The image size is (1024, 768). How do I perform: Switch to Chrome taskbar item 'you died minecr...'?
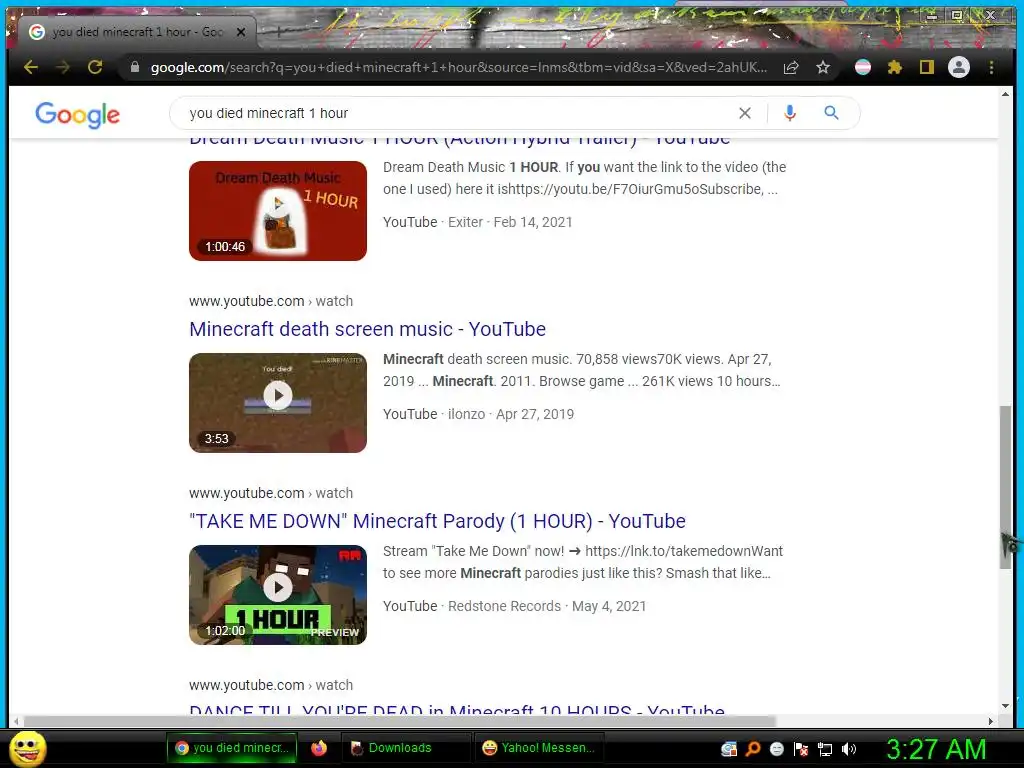(232, 748)
